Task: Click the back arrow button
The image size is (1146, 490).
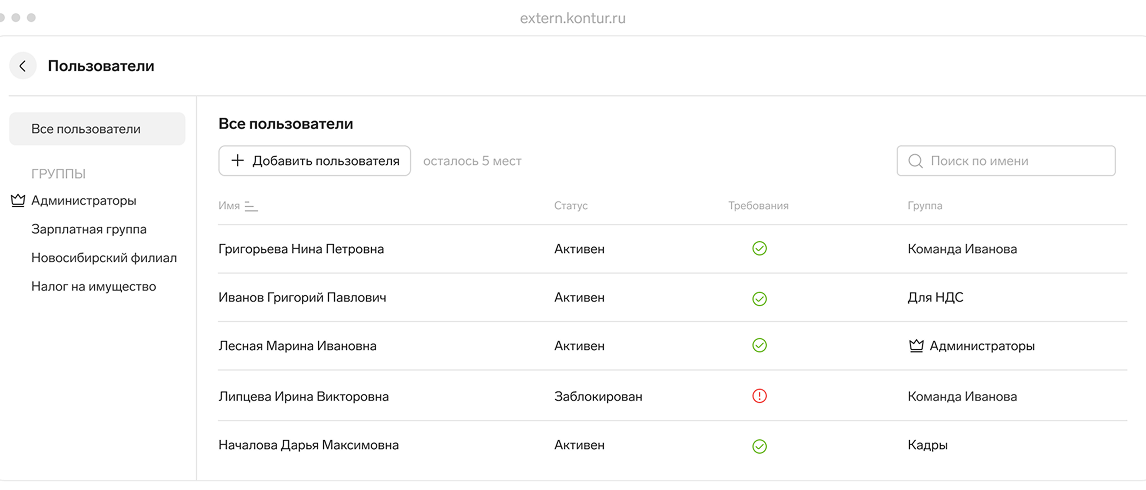Action: point(23,66)
